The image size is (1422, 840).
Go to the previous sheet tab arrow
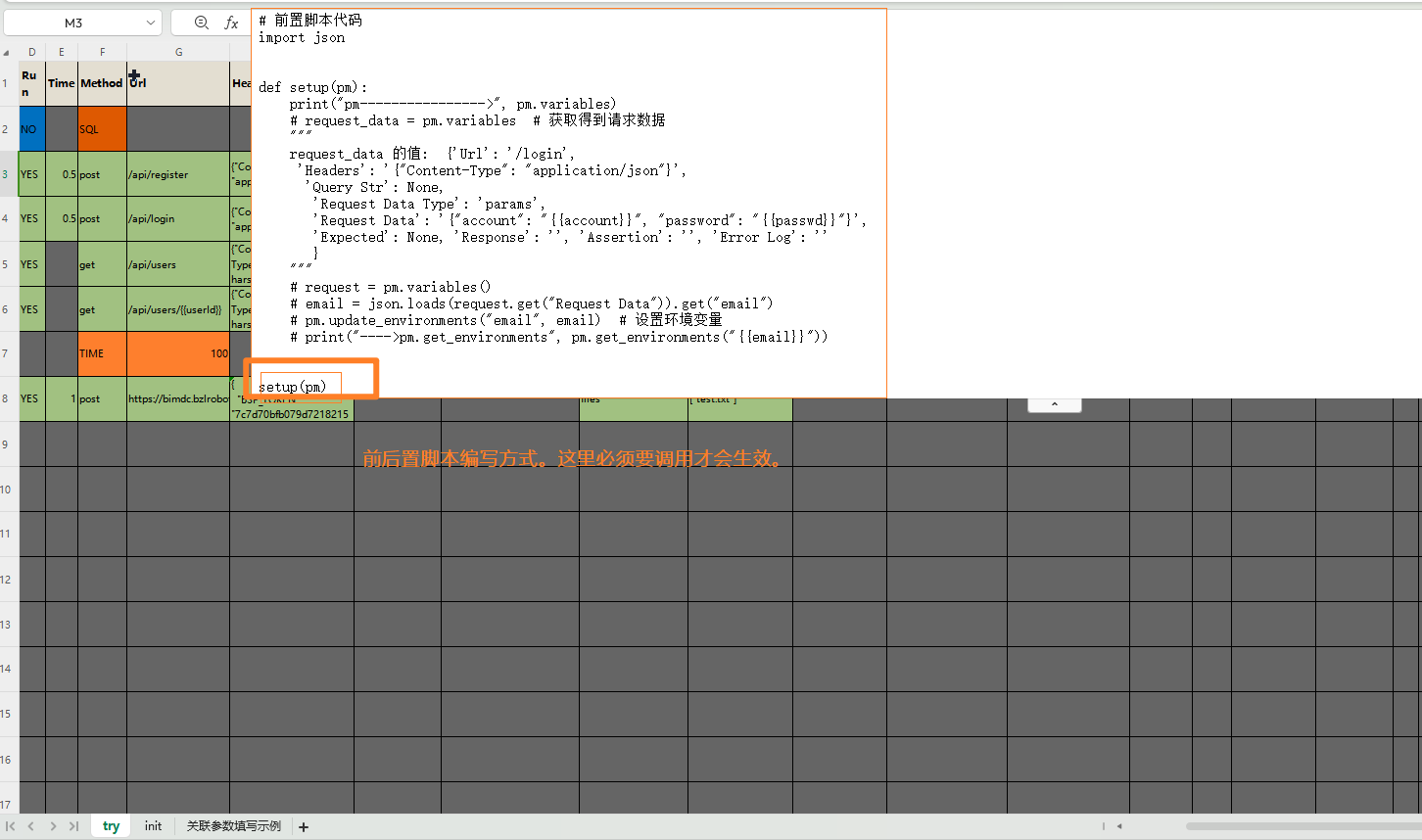(x=31, y=826)
